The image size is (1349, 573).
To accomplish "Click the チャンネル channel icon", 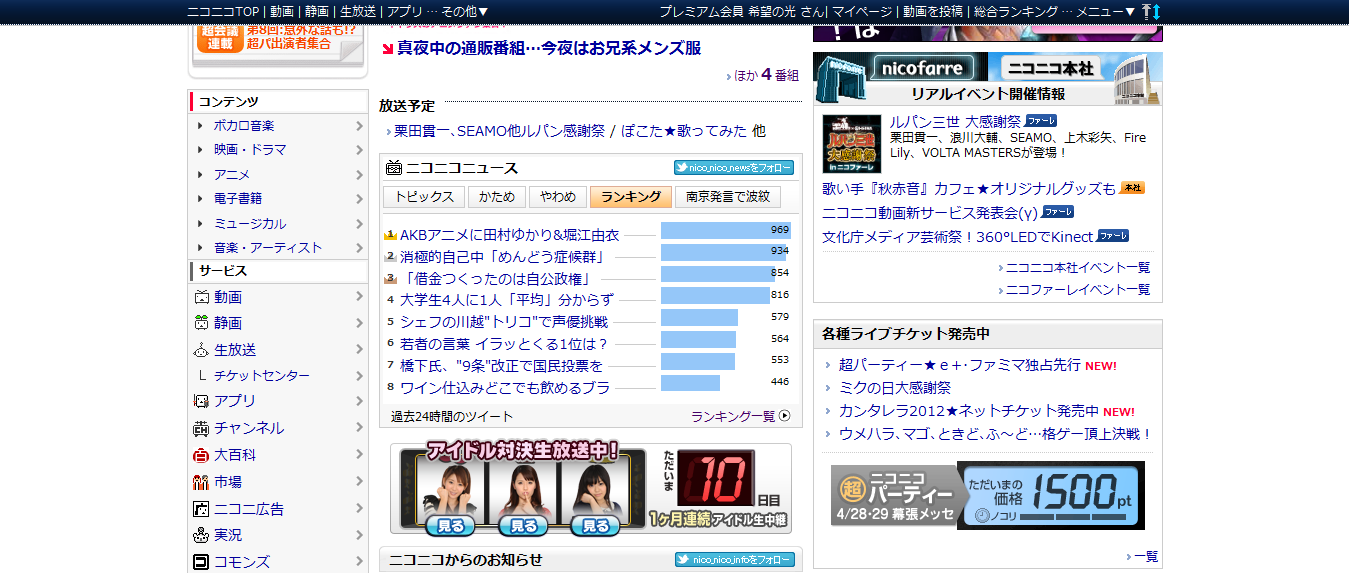I will coord(201,428).
